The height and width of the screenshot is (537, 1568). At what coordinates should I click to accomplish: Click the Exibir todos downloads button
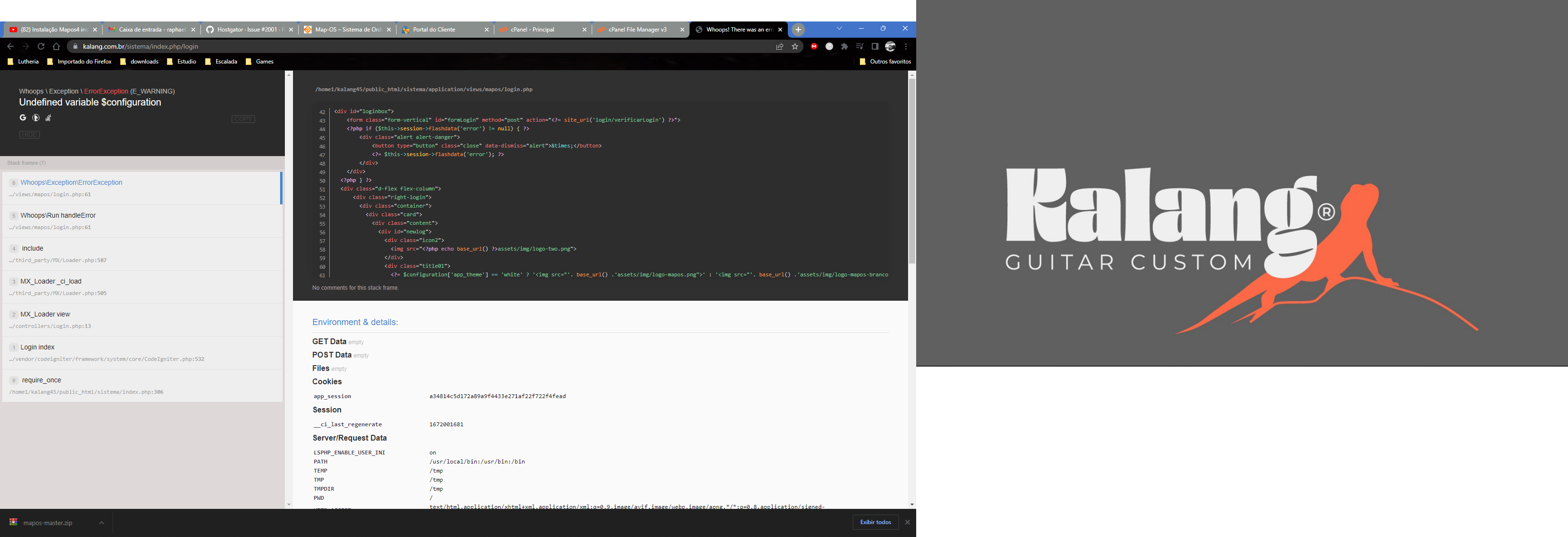click(x=875, y=522)
